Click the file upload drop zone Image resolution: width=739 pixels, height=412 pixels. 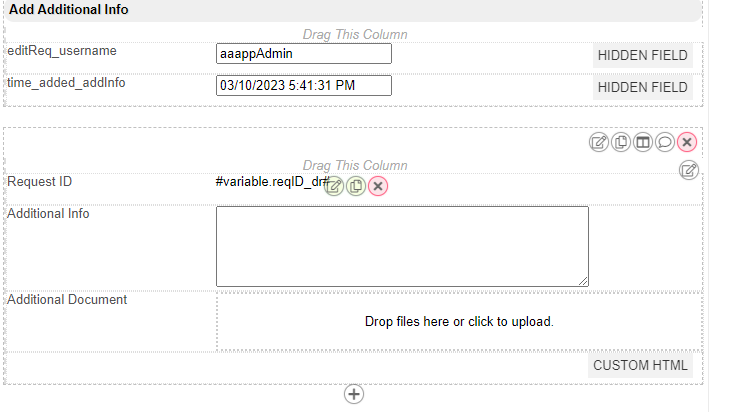[459, 322]
